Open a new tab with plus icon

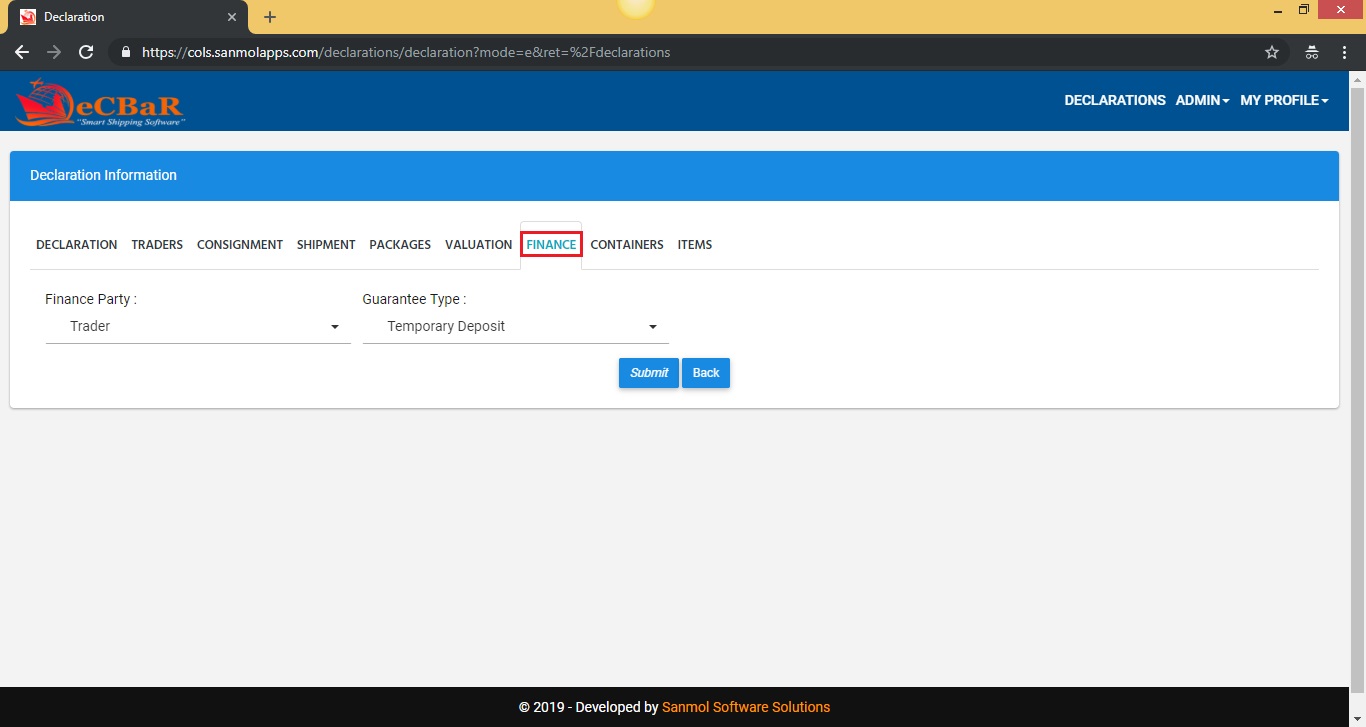[270, 17]
